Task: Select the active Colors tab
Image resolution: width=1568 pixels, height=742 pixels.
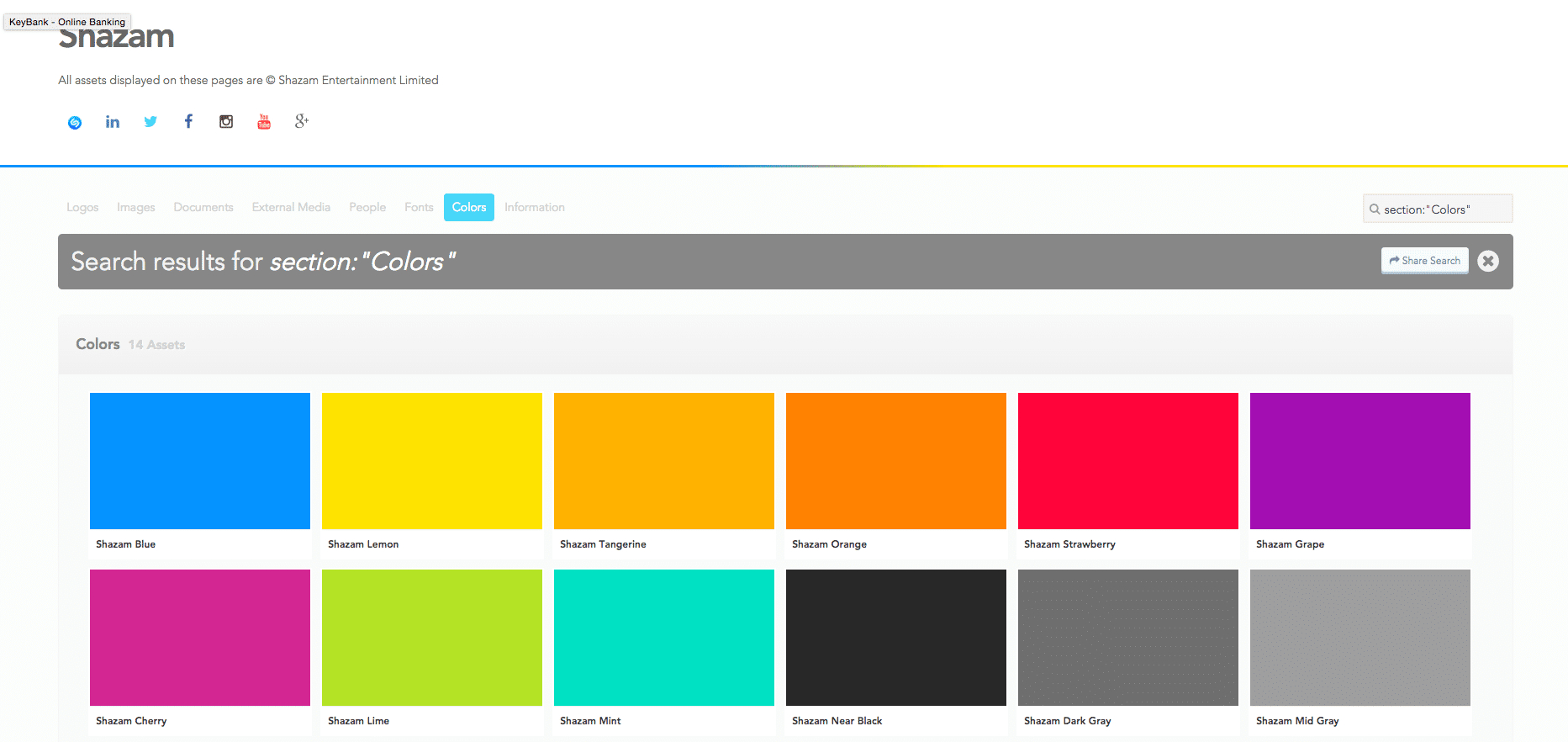Action: pyautogui.click(x=469, y=207)
